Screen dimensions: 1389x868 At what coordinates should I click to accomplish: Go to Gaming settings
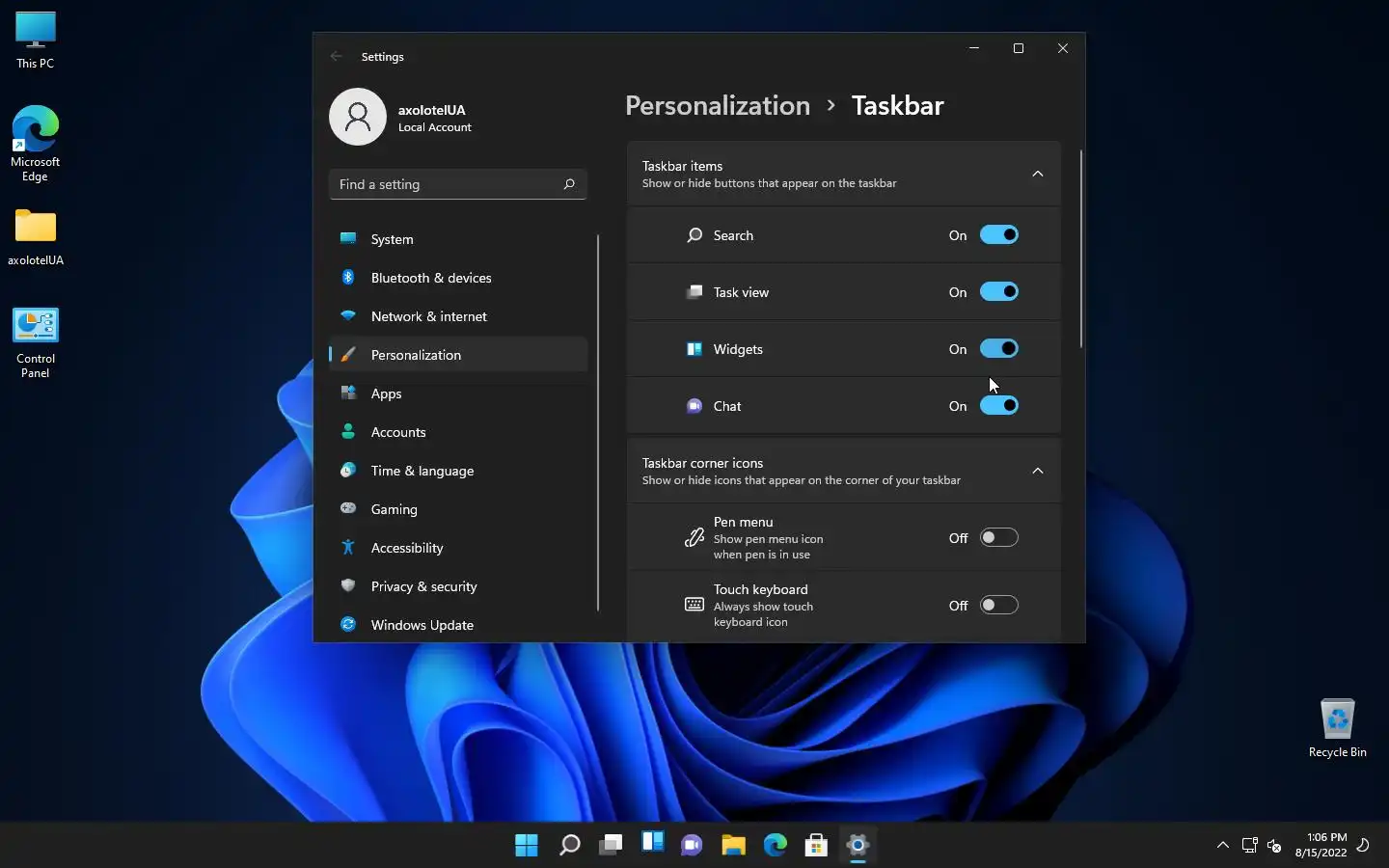click(458, 508)
